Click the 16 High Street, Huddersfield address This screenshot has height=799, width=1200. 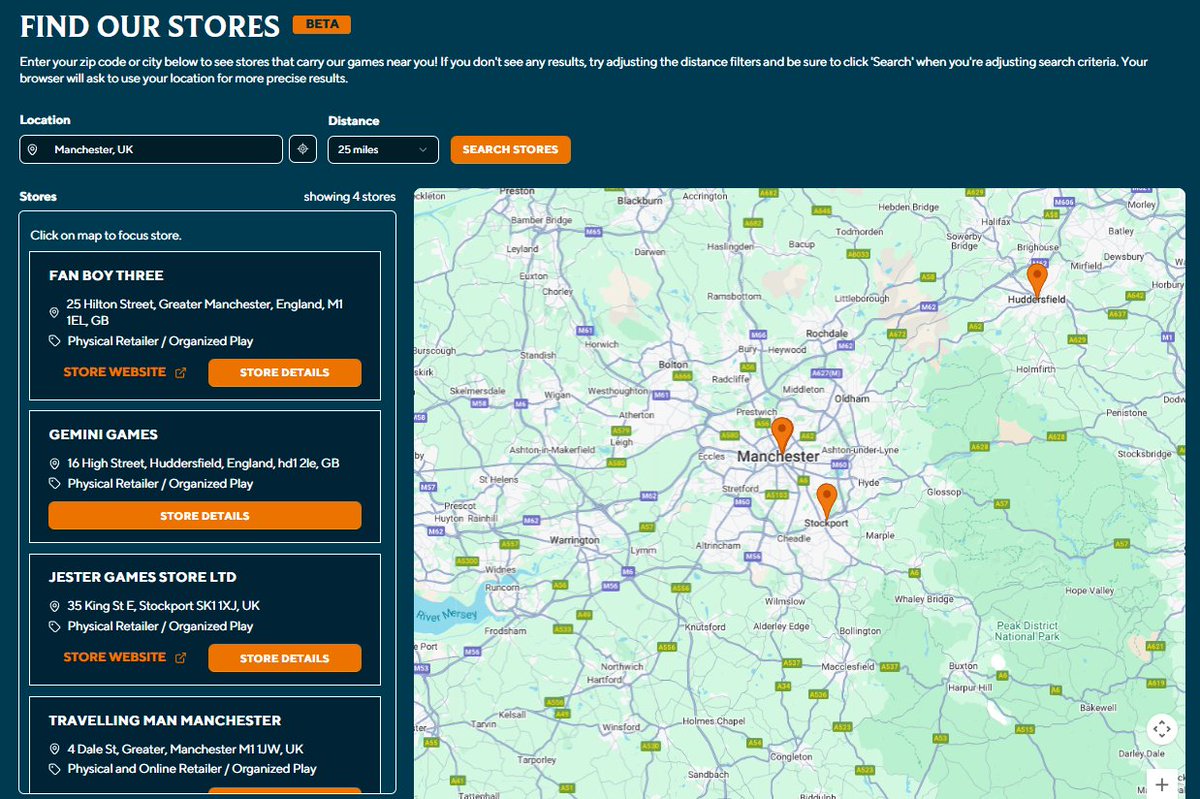(x=204, y=464)
